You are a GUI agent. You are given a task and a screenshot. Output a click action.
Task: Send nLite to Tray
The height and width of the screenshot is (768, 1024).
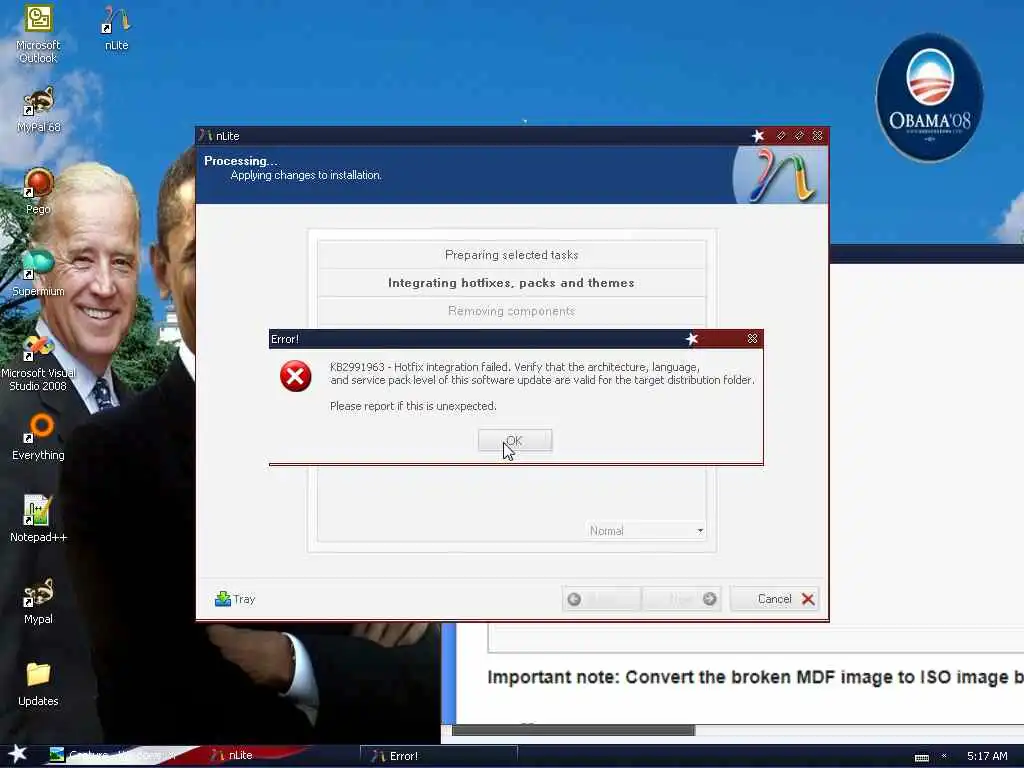[x=235, y=599]
